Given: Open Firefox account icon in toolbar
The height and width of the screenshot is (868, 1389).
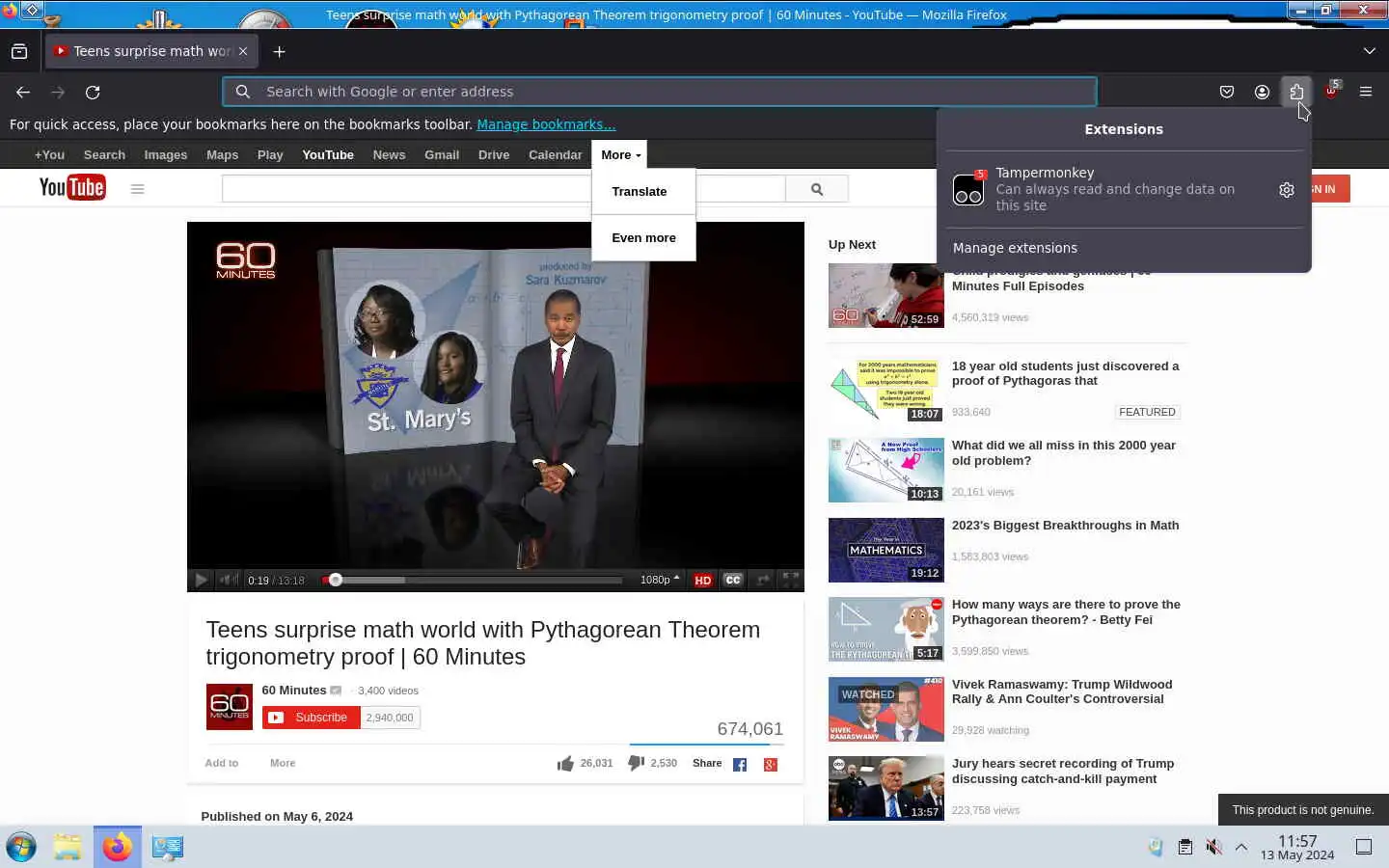Looking at the screenshot, I should tap(1262, 92).
